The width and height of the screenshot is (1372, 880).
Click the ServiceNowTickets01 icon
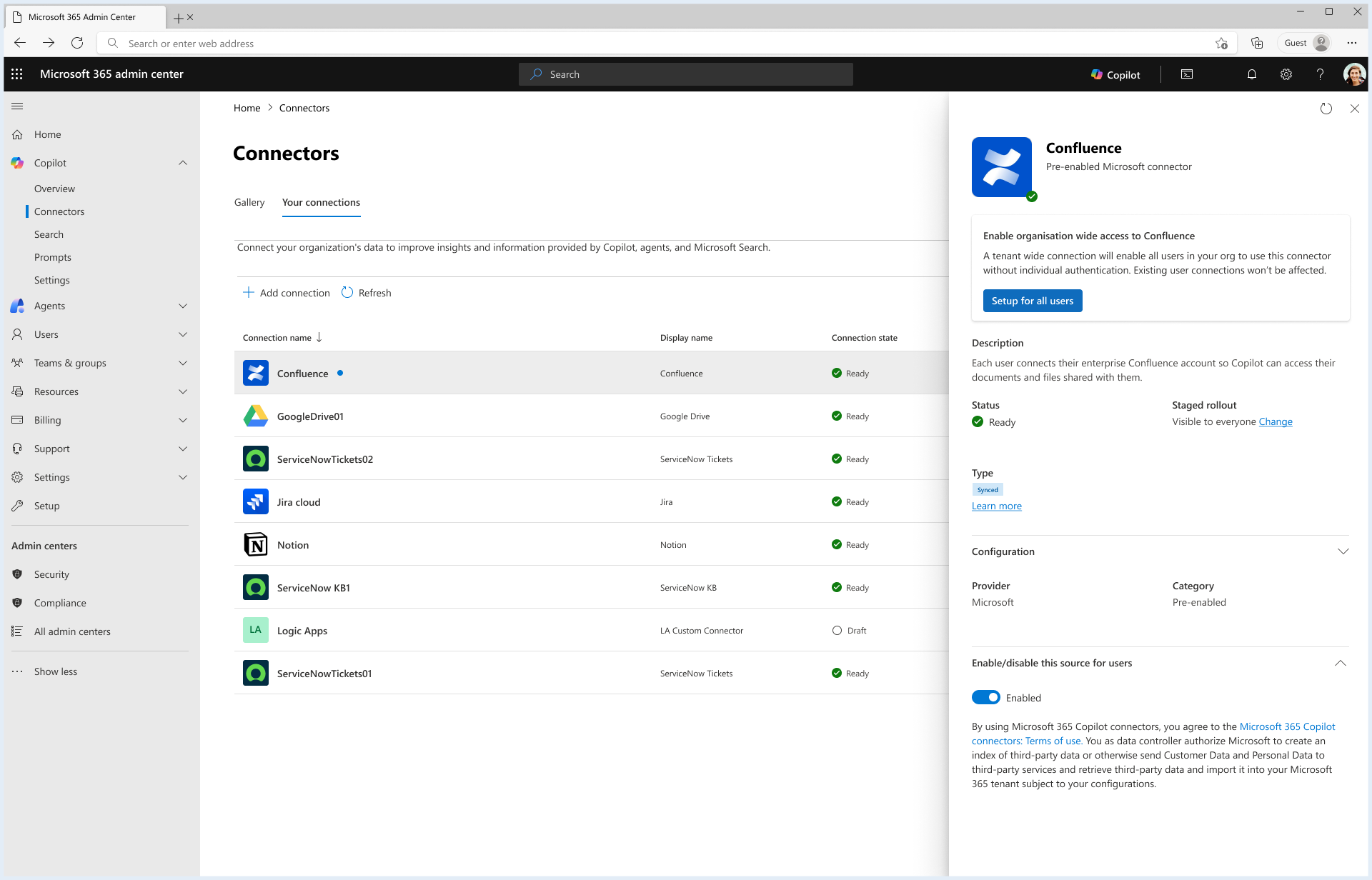256,673
